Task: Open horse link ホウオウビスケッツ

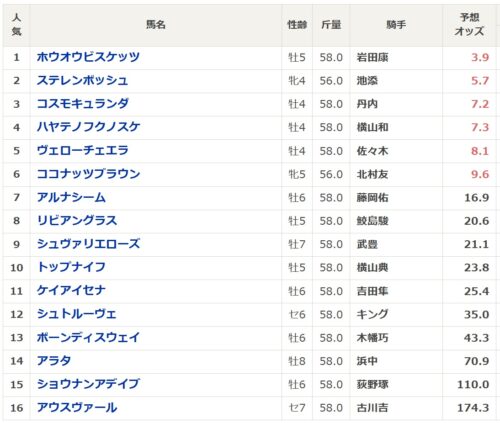Action: coord(88,57)
